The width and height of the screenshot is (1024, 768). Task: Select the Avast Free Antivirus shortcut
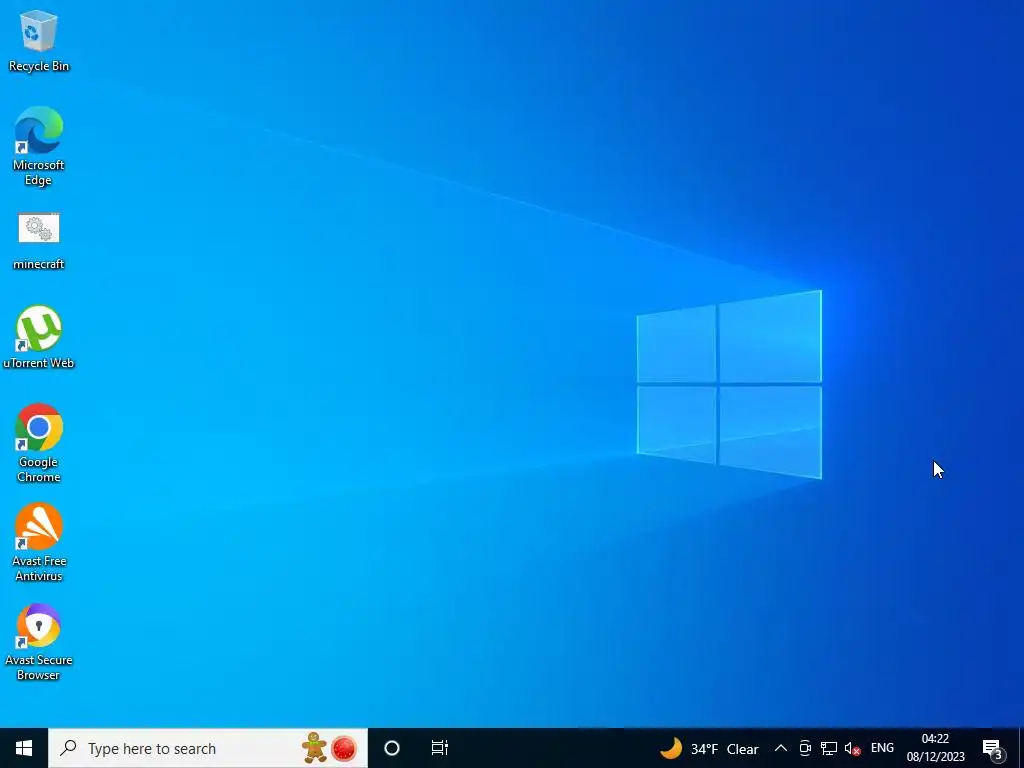[x=39, y=542]
